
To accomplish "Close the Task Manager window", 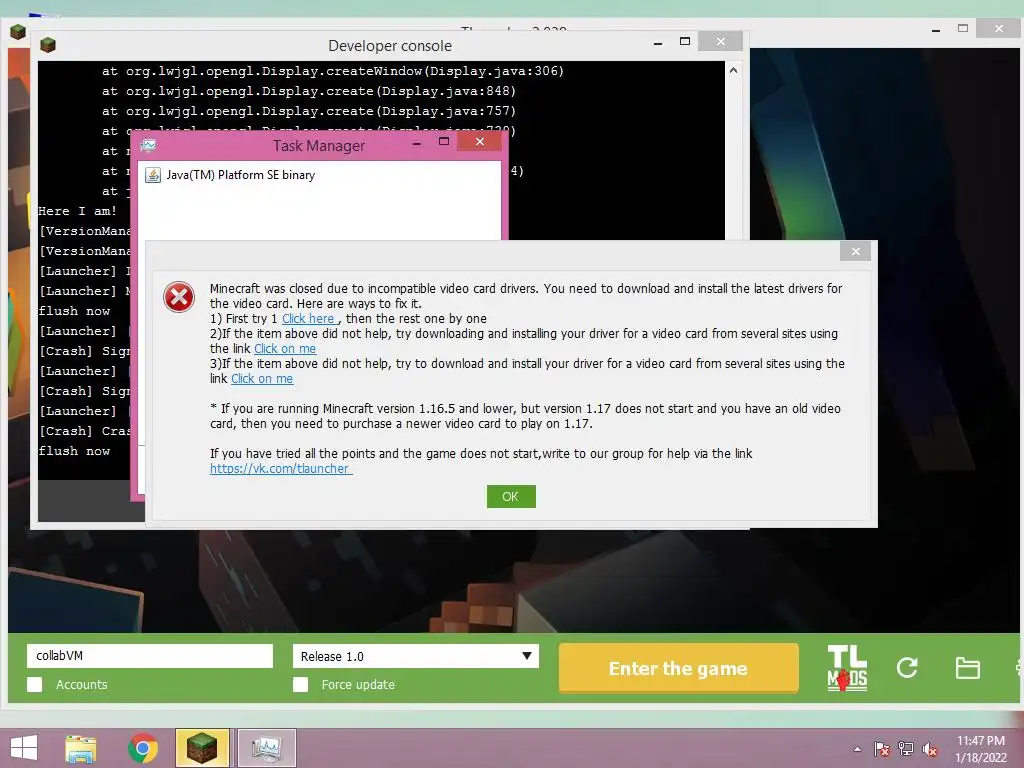I will (480, 141).
